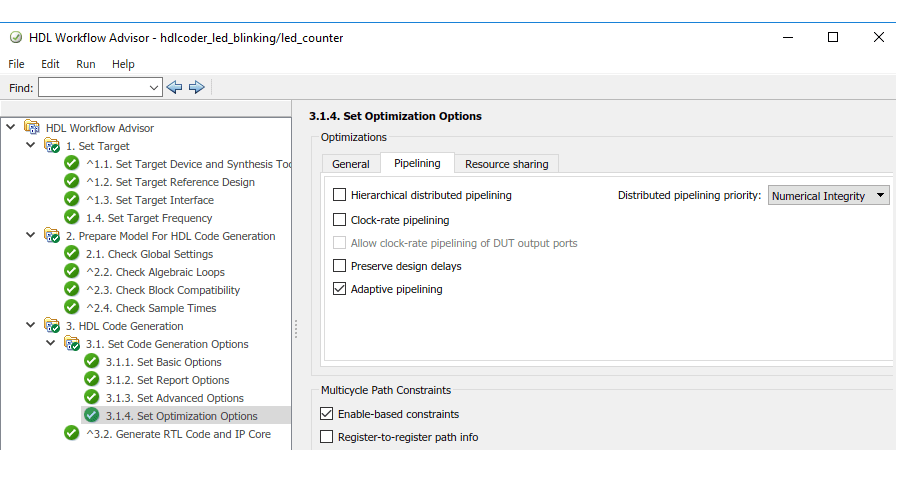This screenshot has height=489, width=897.
Task: Click the green check icon for Set Target Frequency
Action: [x=72, y=218]
